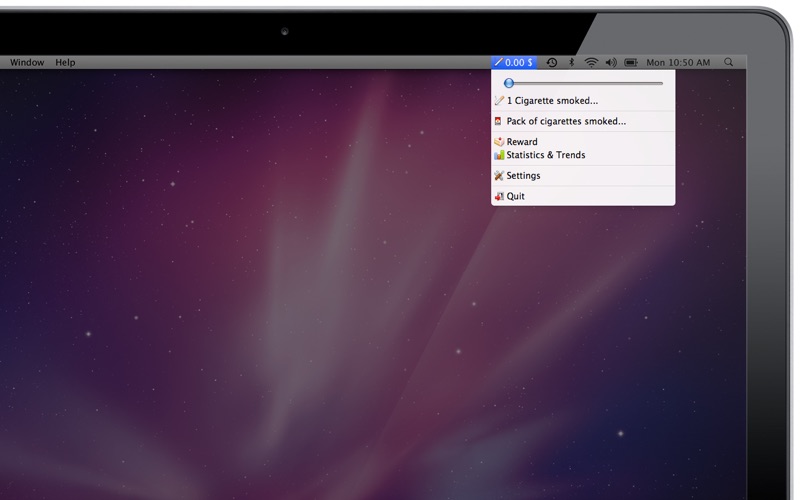Click the volume speaker icon
The height and width of the screenshot is (500, 800).
point(611,62)
